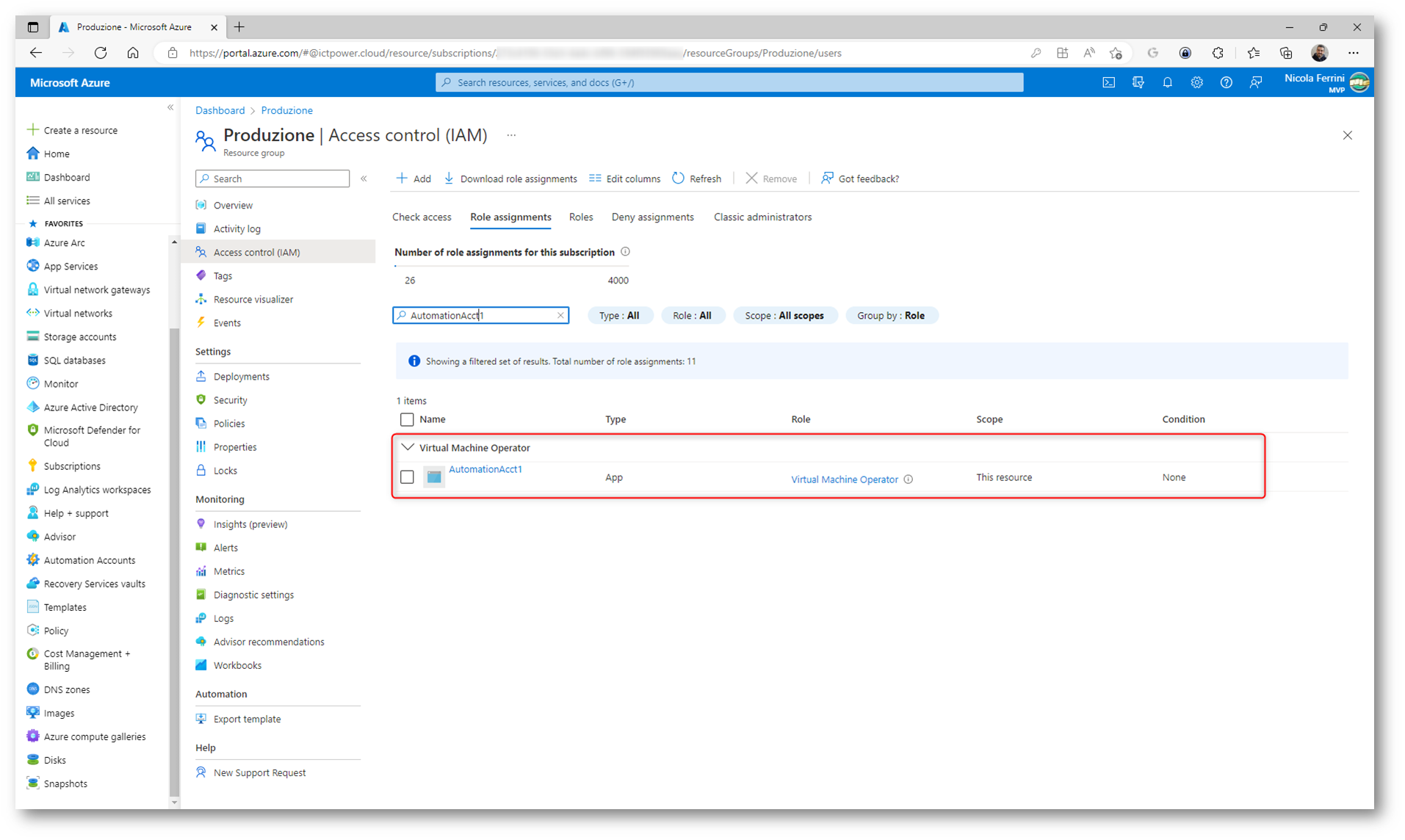
Task: Click the help question mark icon
Action: [x=1226, y=82]
